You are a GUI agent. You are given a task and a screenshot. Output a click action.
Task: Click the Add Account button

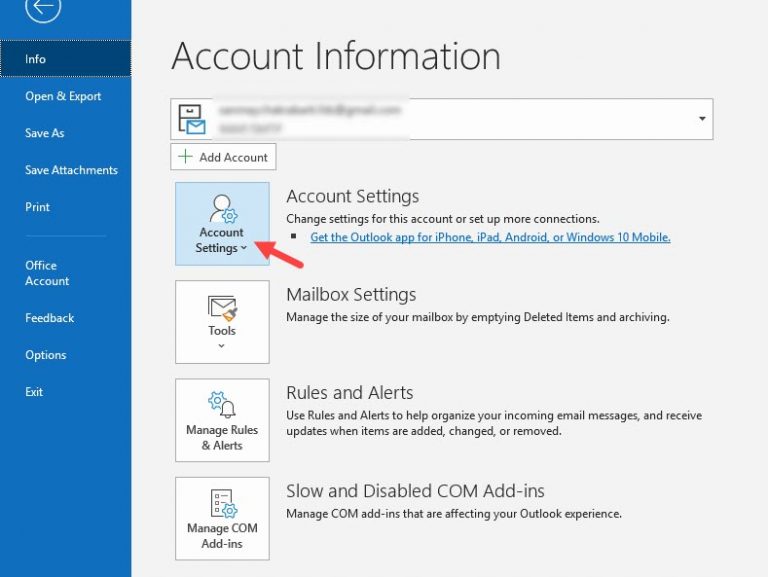tap(223, 157)
